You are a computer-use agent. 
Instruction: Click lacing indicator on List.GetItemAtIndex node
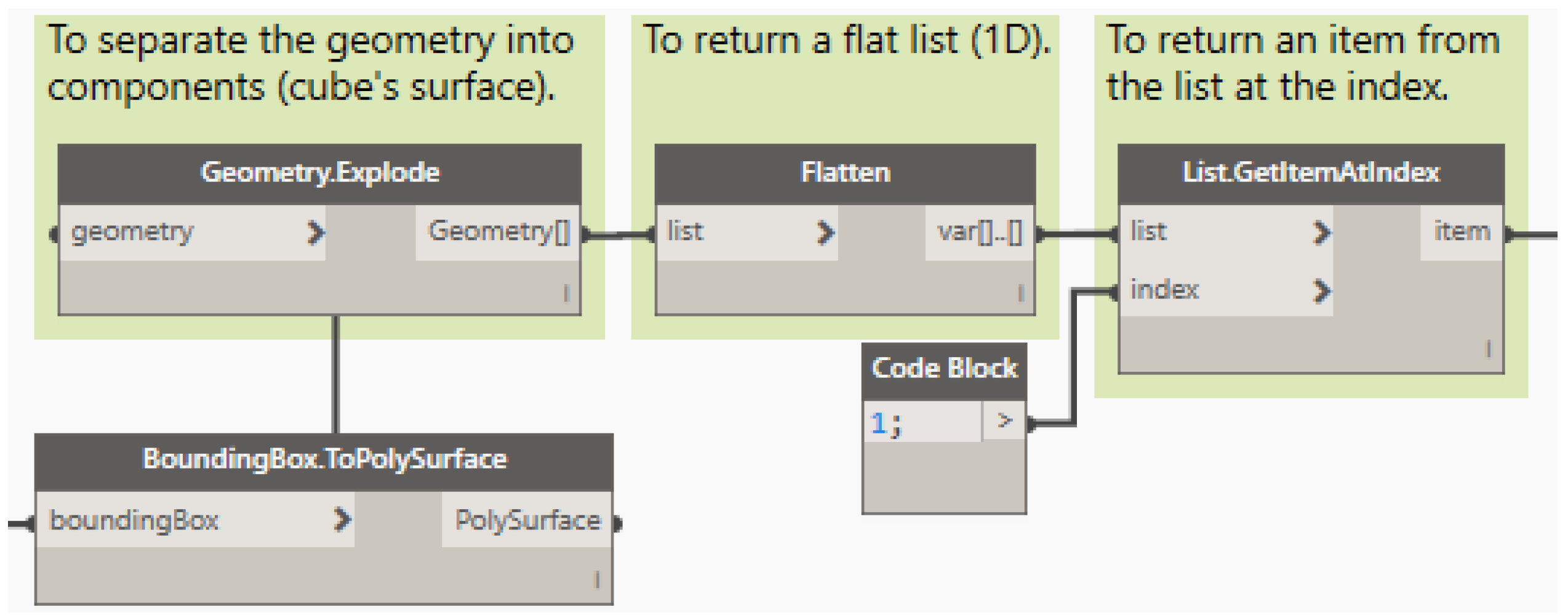1489,349
